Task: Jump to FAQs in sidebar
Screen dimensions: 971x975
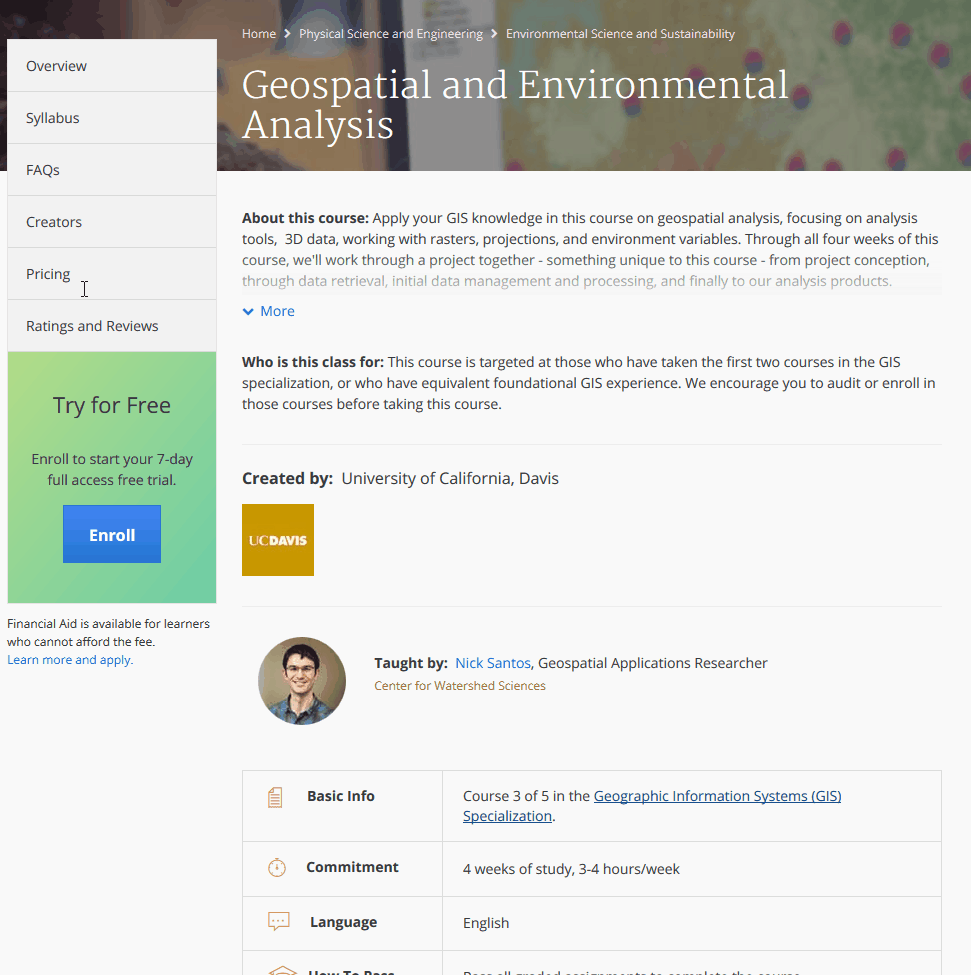Action: [x=112, y=170]
